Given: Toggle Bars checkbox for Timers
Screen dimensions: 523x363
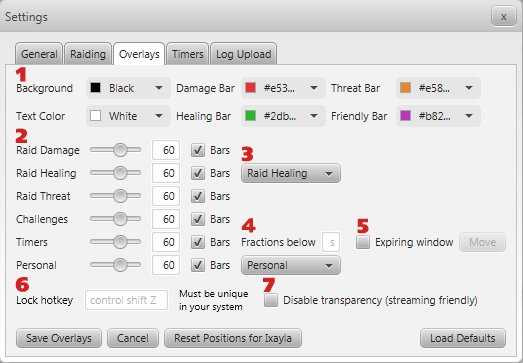Looking at the screenshot, I should (x=198, y=242).
